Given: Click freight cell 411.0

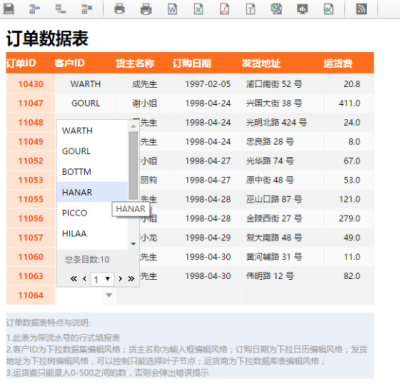Looking at the screenshot, I should [x=349, y=103].
